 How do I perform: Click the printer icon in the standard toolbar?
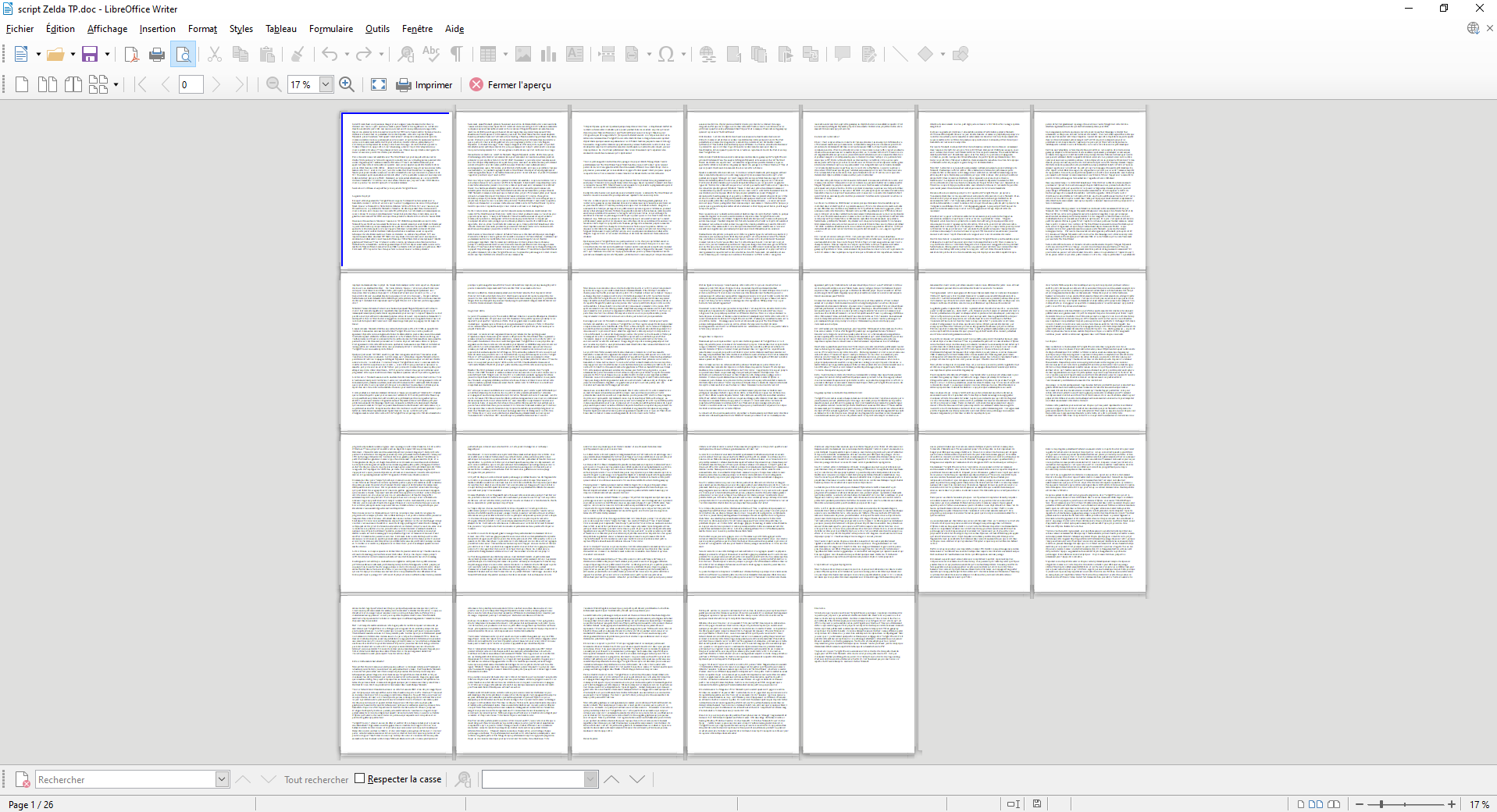[157, 54]
